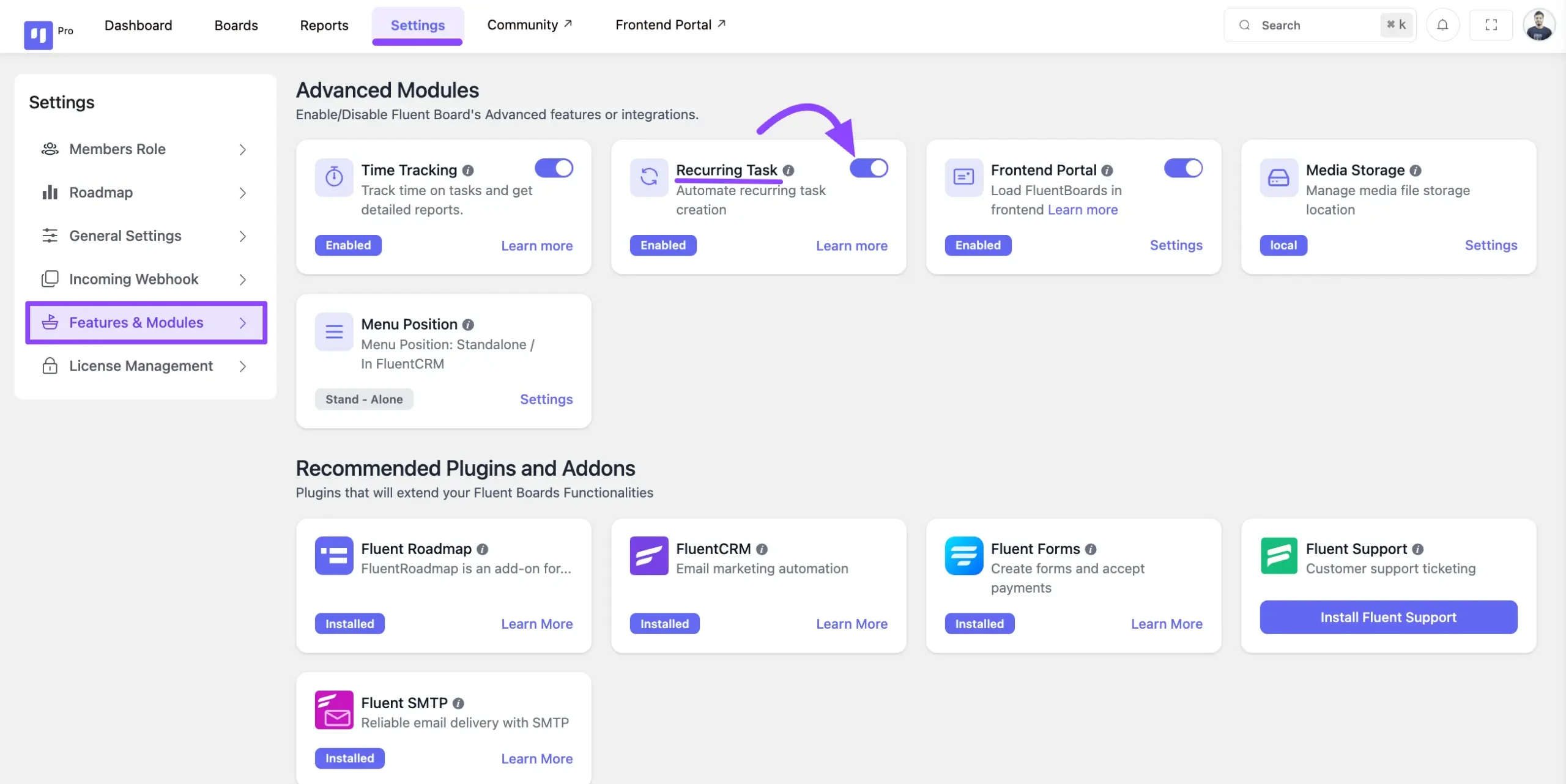This screenshot has width=1566, height=784.
Task: Click Learn More on Fluent Forms card
Action: [x=1167, y=624]
